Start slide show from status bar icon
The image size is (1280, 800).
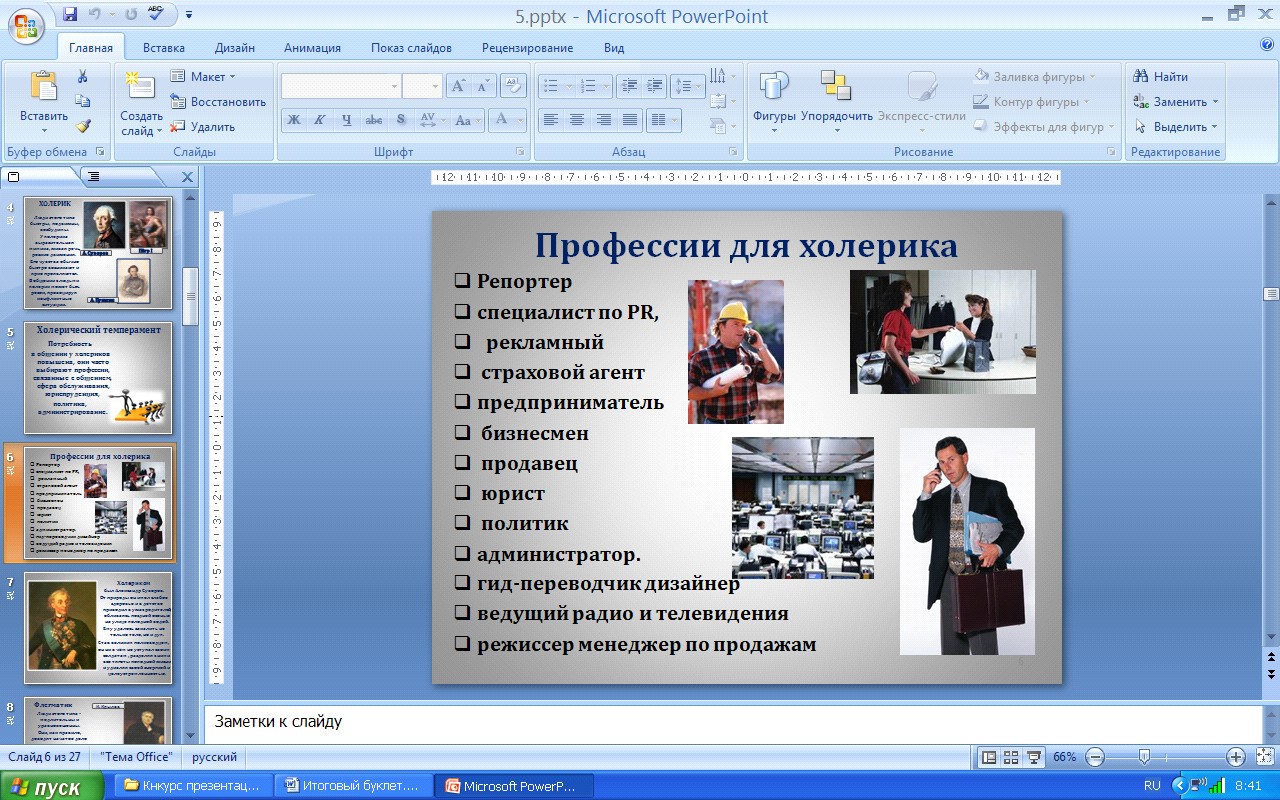point(1034,757)
